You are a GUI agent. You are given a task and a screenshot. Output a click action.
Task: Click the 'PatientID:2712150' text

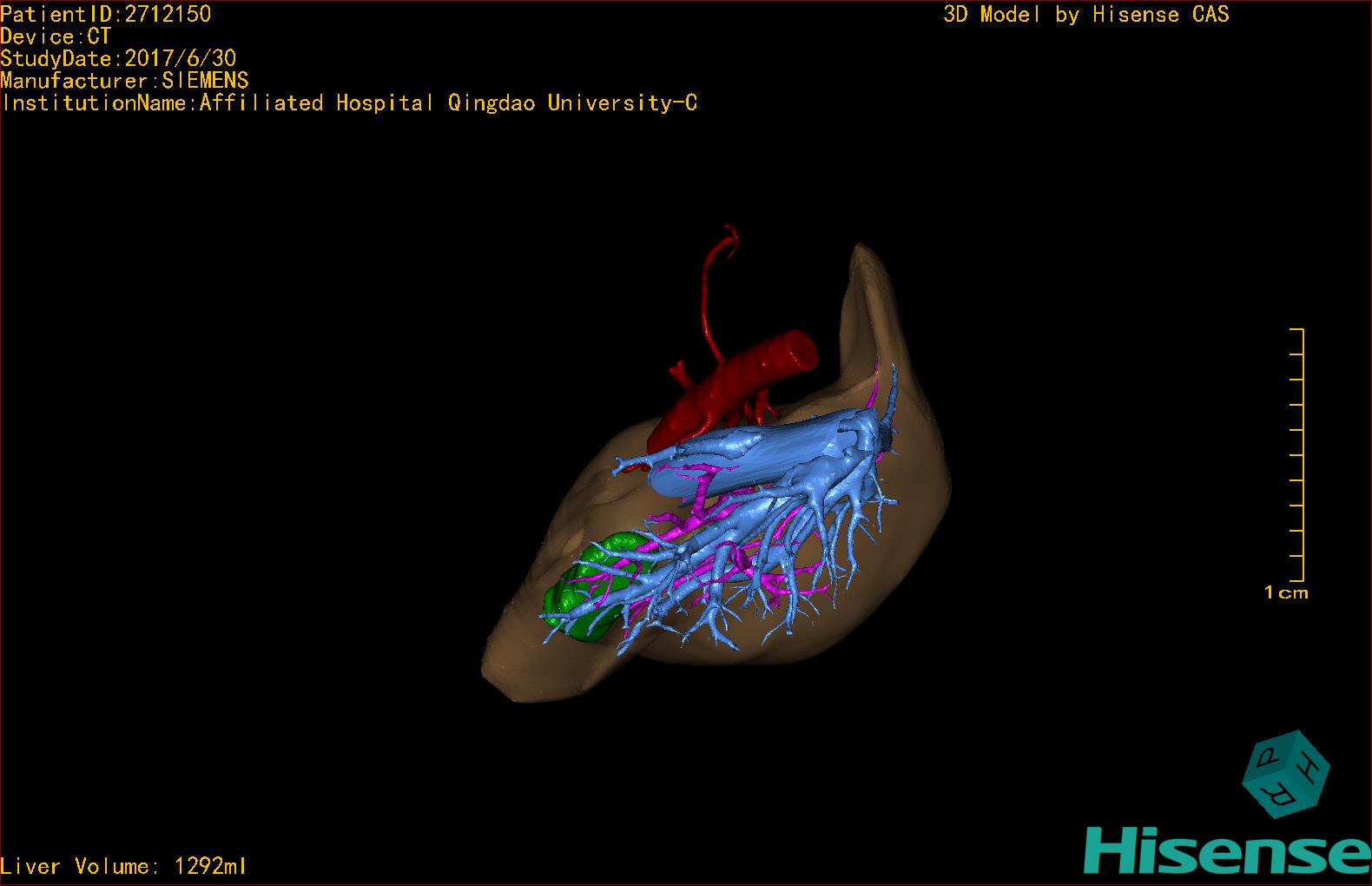[106, 14]
